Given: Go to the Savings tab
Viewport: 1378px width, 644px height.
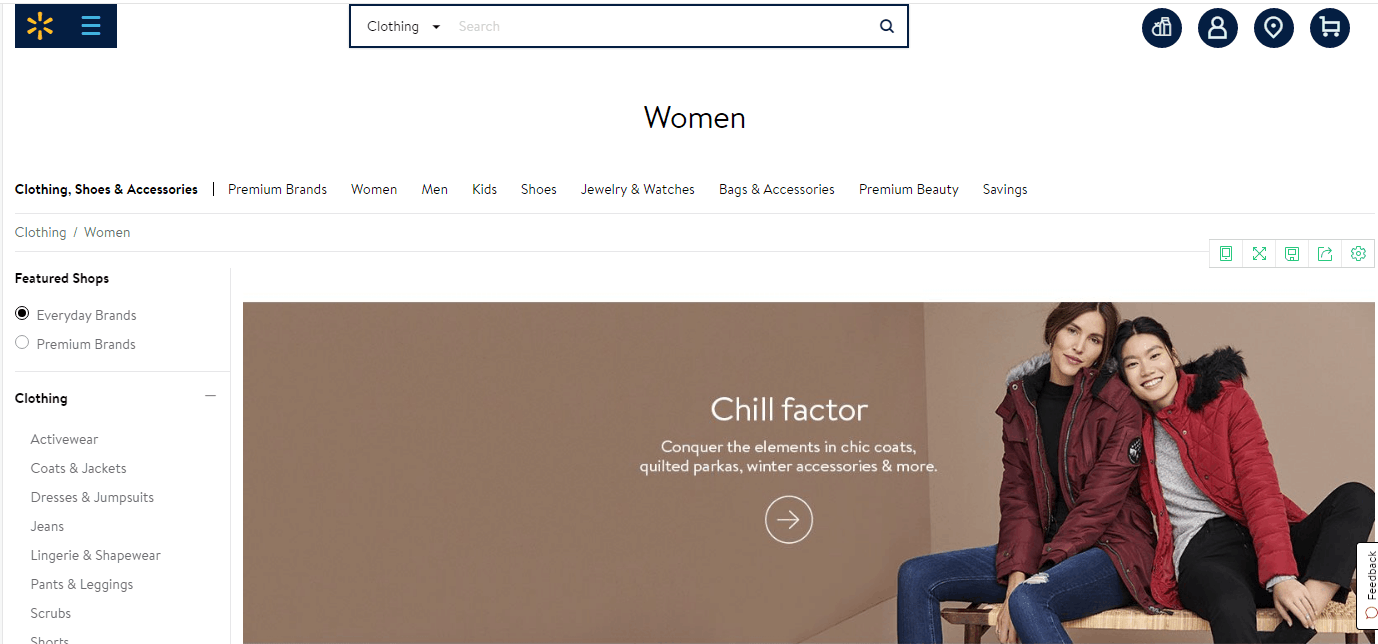Looking at the screenshot, I should click(1005, 189).
